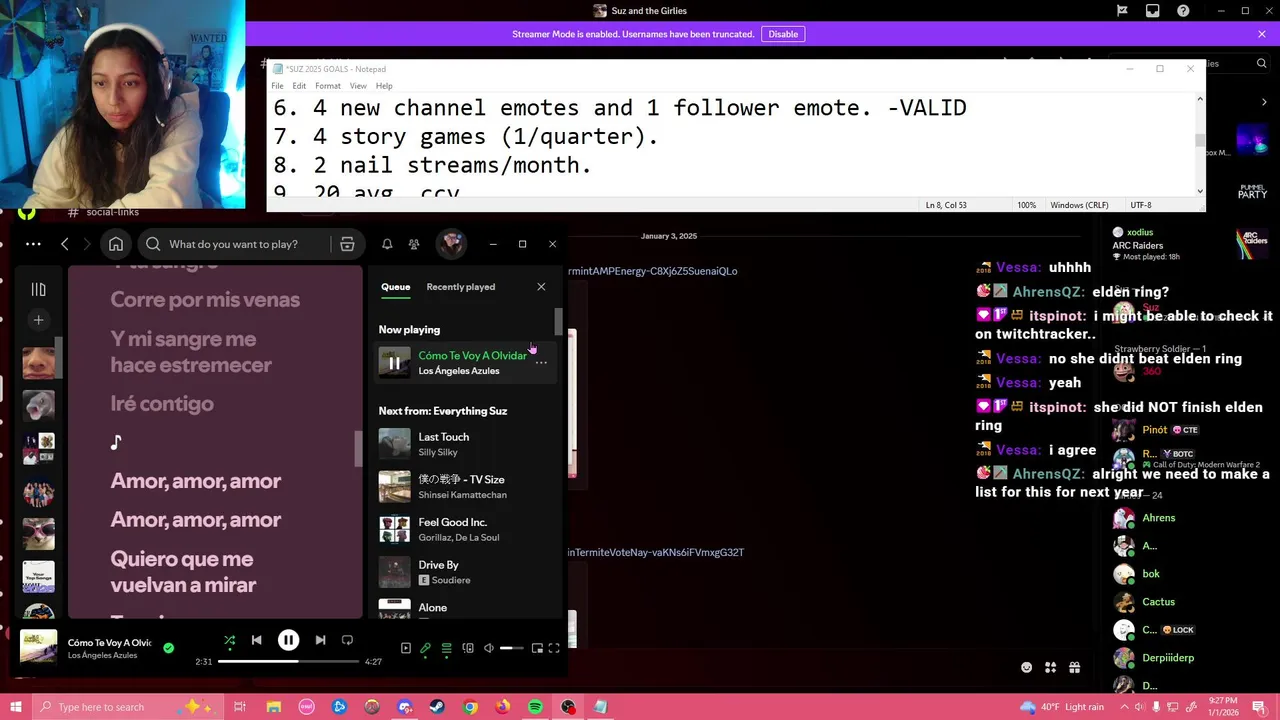Seek within the song progress bar

tap(288, 662)
